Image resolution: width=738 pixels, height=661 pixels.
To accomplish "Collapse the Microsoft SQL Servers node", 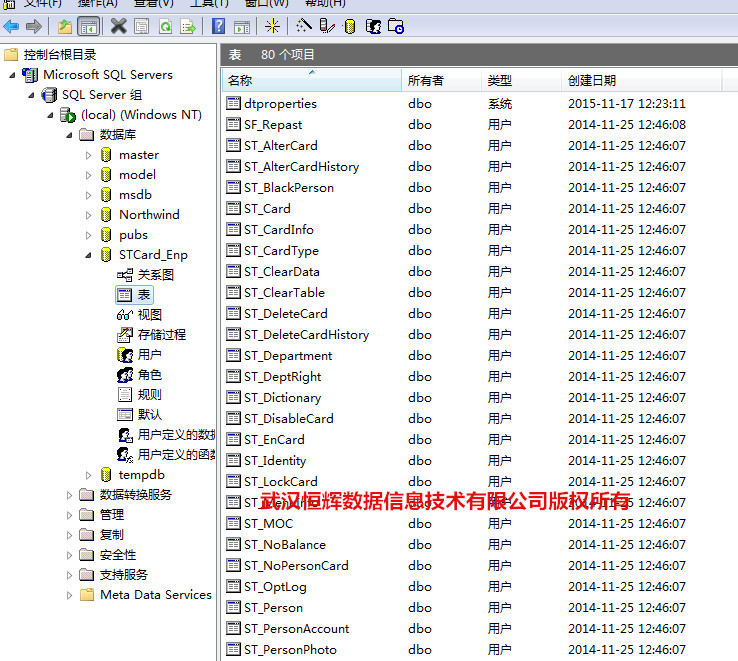I will pos(12,75).
